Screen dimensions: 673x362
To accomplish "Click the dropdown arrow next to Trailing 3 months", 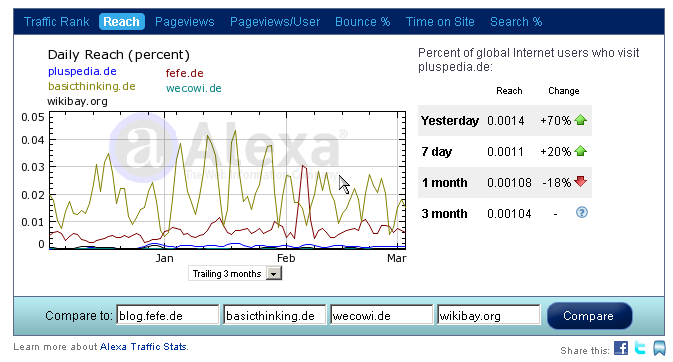I will [x=273, y=274].
